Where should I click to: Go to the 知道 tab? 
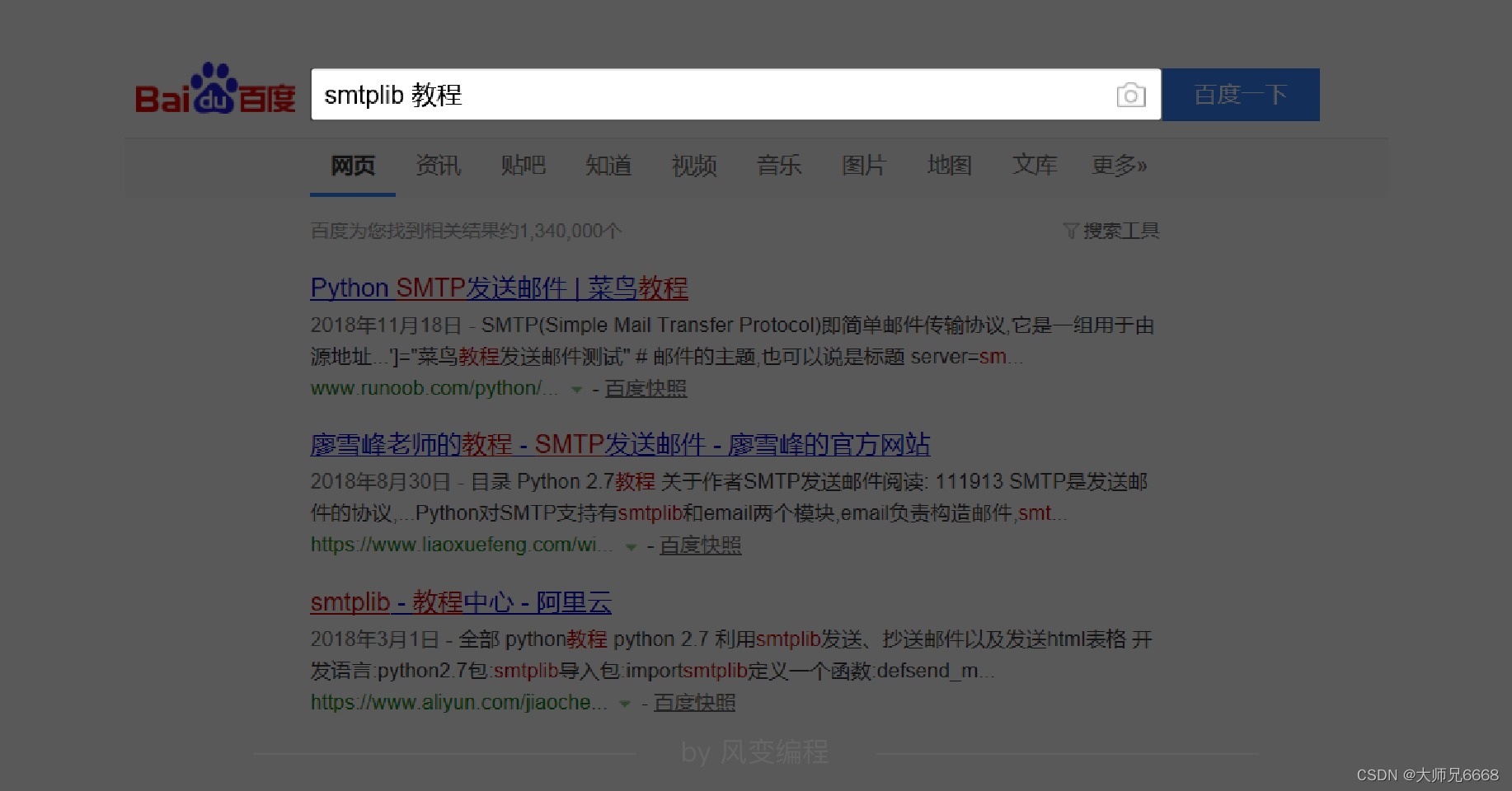coord(608,166)
